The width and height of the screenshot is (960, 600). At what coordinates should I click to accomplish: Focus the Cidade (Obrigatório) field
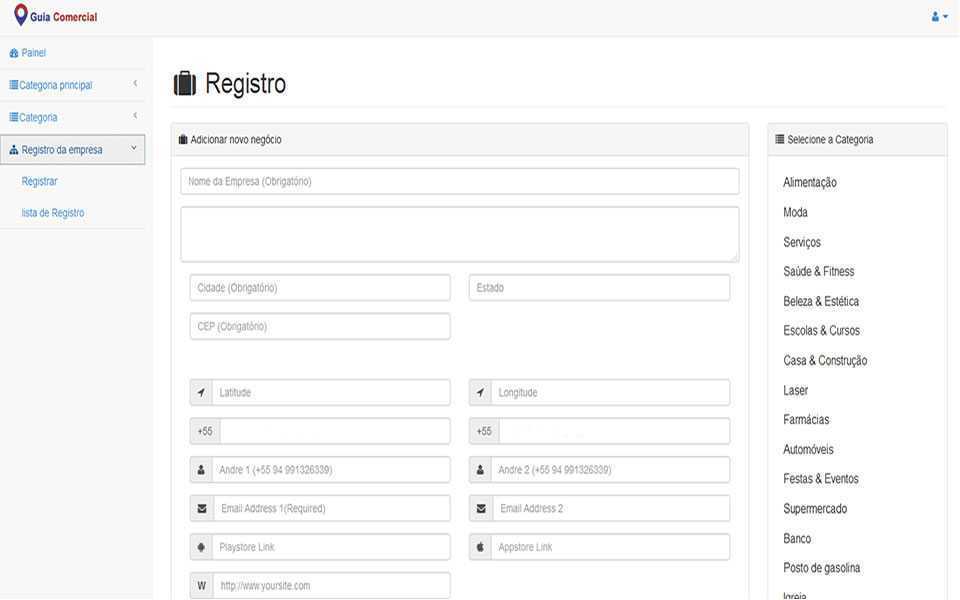320,288
